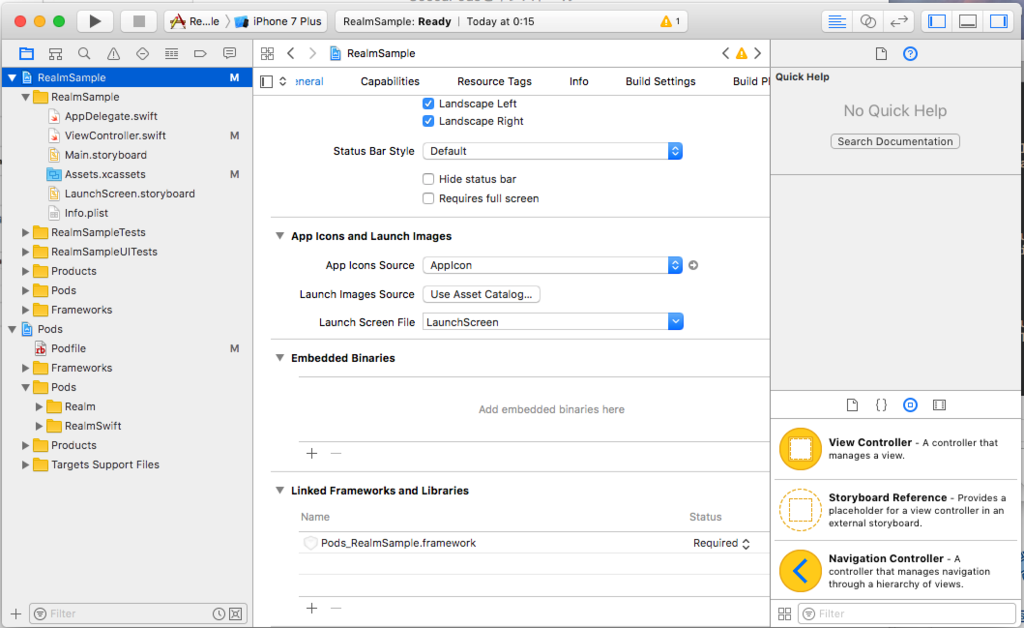Viewport: 1024px width, 628px height.
Task: Select iPhone 7 Plus run destination
Action: pyautogui.click(x=279, y=22)
